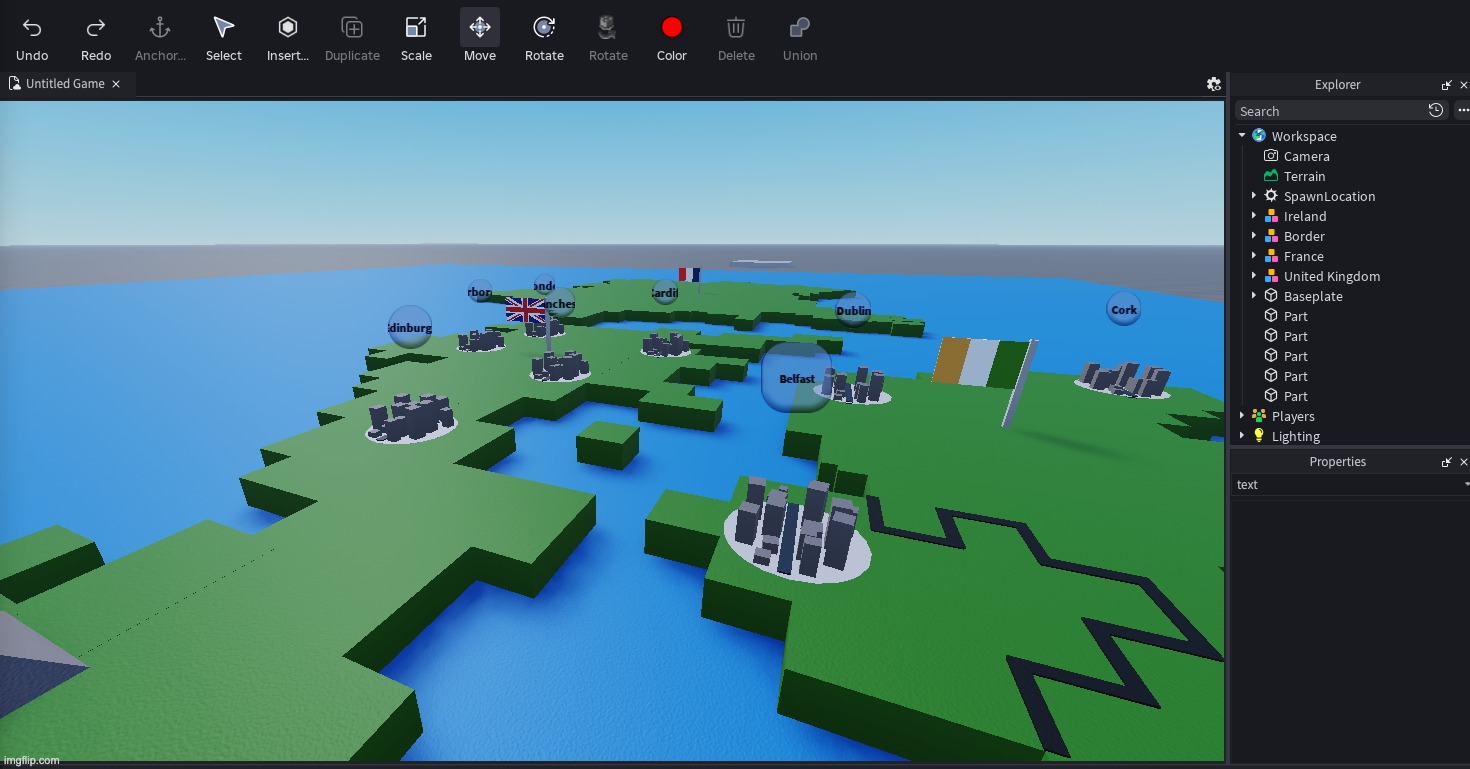Choose the Select cursor tool

point(224,28)
